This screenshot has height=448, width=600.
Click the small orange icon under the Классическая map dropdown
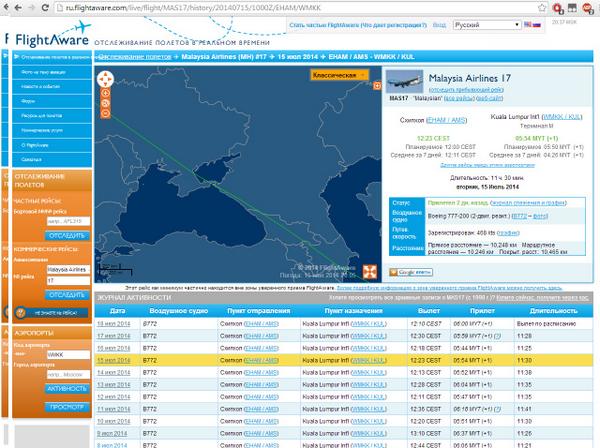(377, 86)
